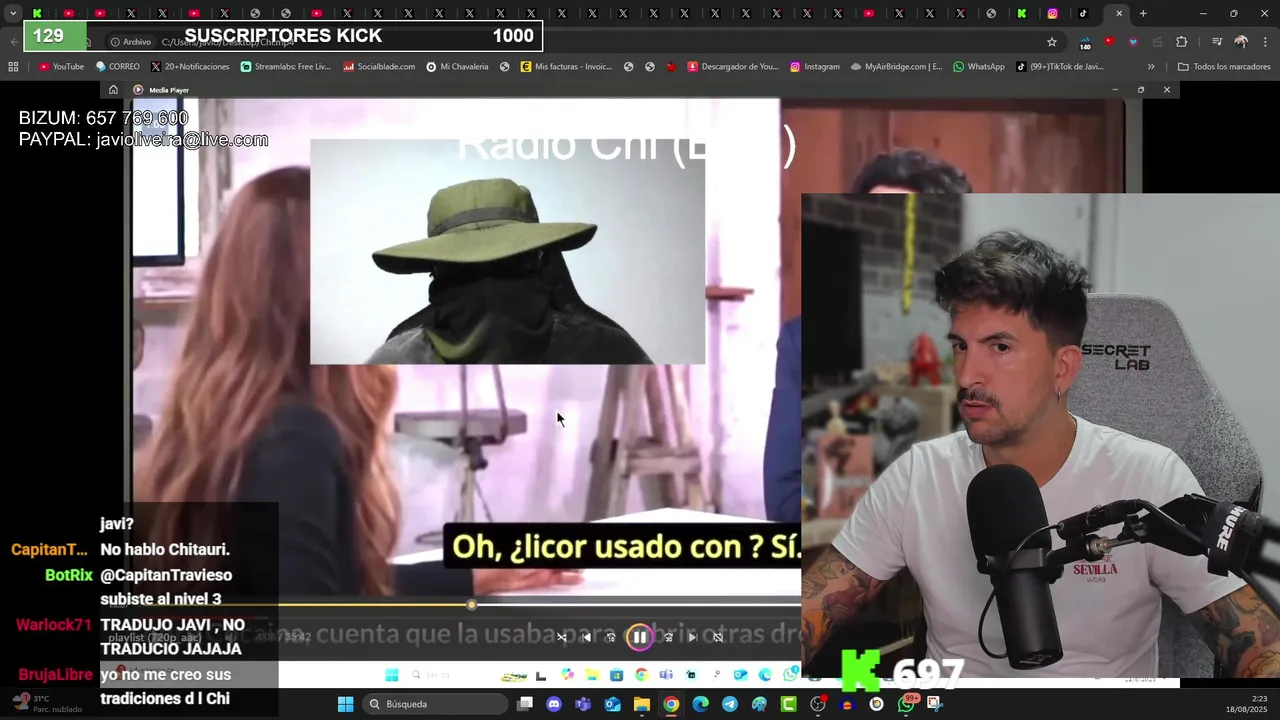Seek using the yellow playback progress handle
This screenshot has height=720, width=1280.
(472, 605)
